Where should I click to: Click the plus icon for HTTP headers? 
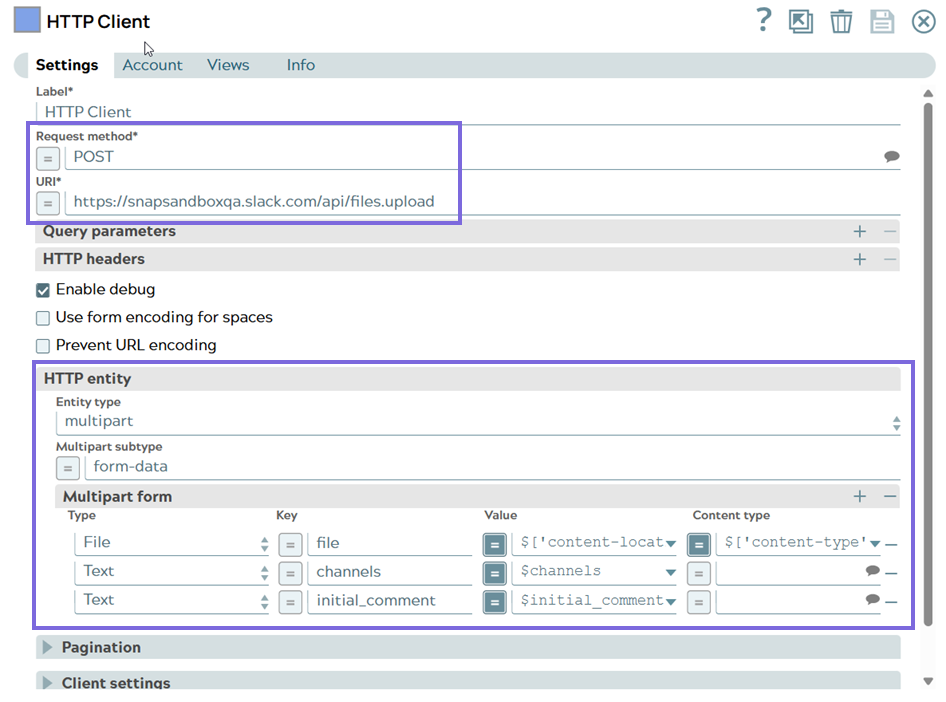click(859, 259)
